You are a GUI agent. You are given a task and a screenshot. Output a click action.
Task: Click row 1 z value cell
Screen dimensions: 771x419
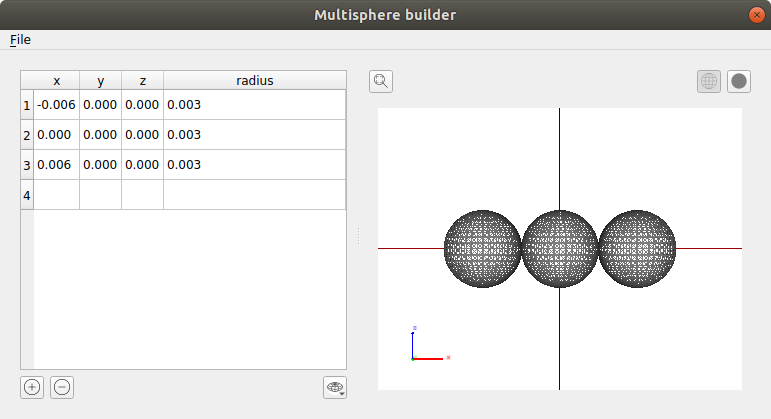click(x=143, y=105)
